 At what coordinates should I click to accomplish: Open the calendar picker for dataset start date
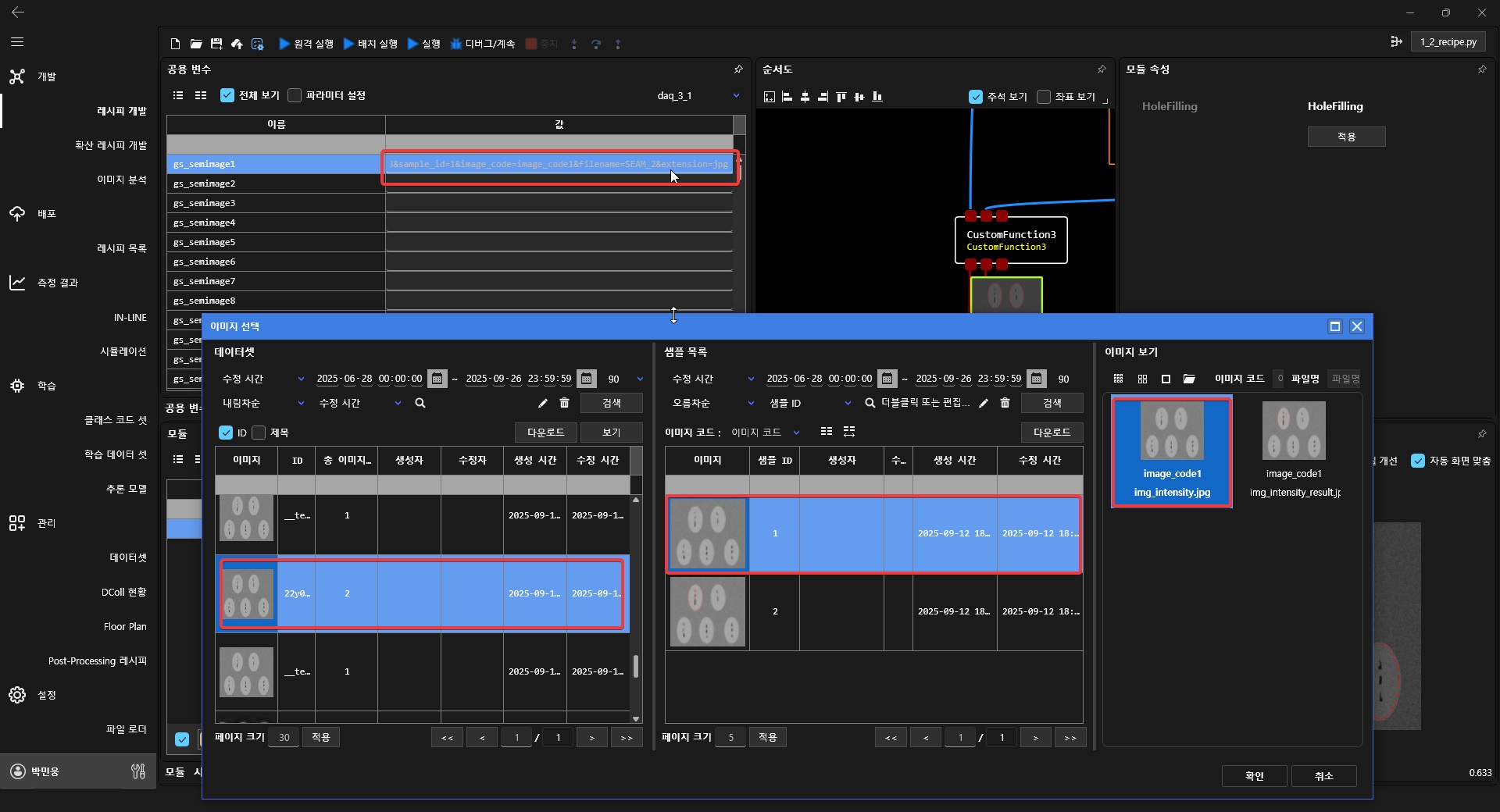[437, 379]
